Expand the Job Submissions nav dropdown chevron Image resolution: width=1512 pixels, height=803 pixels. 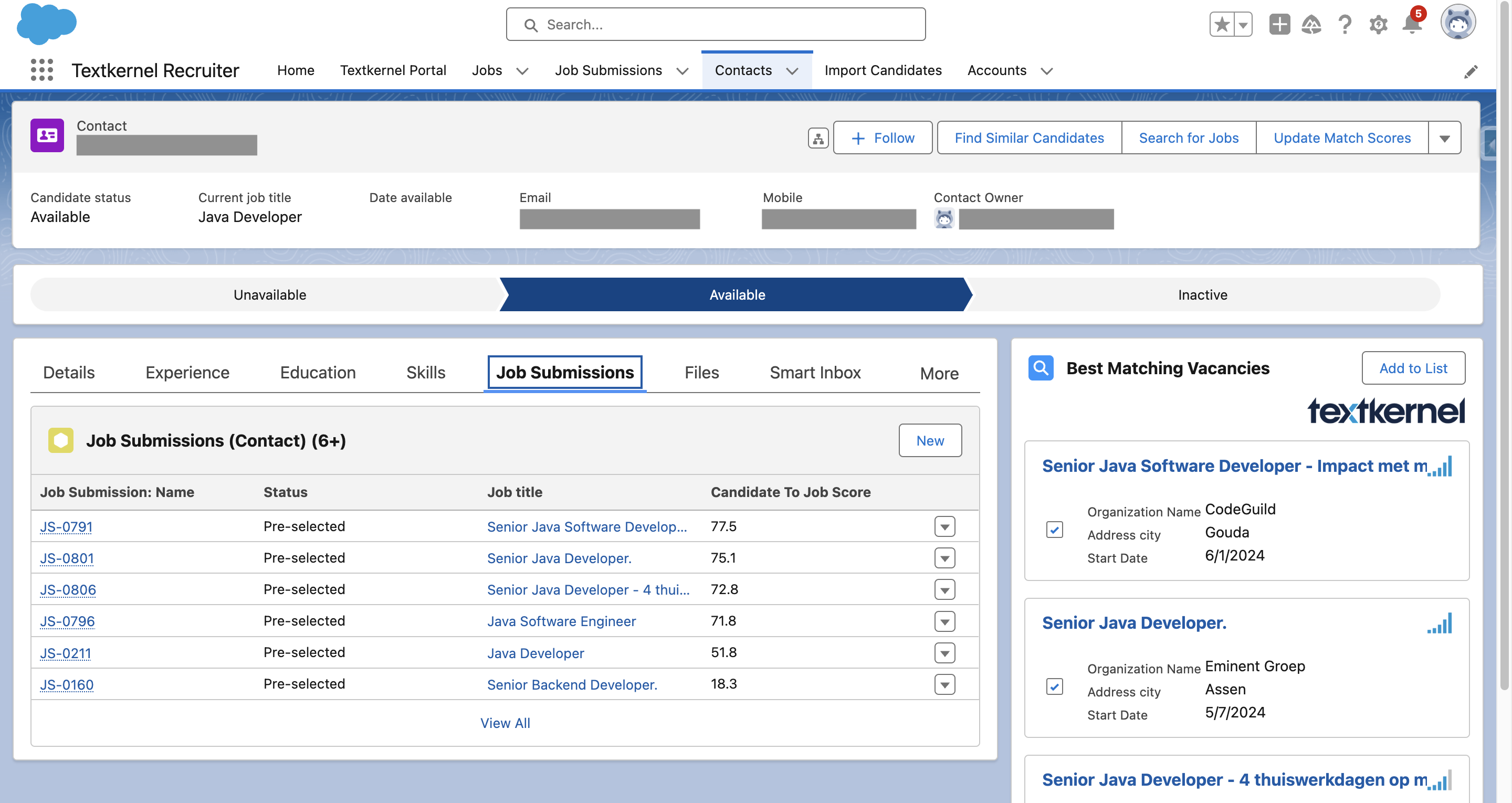682,71
